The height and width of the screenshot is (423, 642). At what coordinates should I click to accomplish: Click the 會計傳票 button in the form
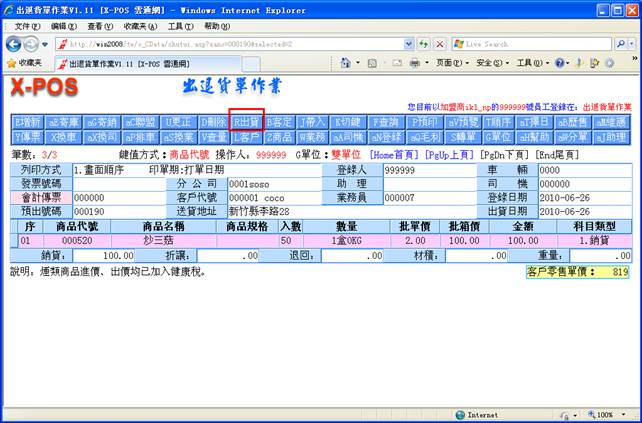click(x=40, y=198)
